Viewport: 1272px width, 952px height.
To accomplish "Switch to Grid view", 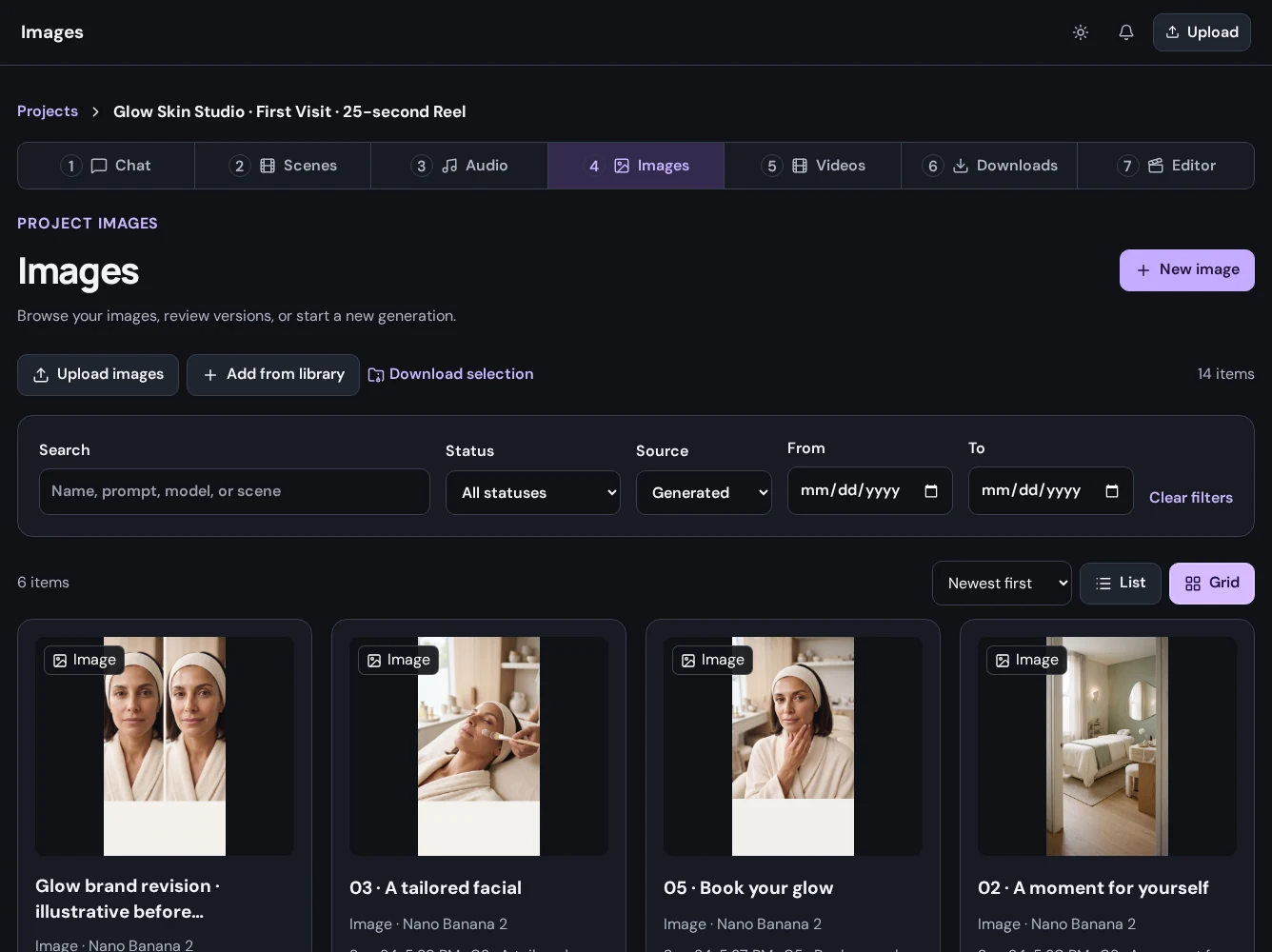I will pyautogui.click(x=1212, y=583).
